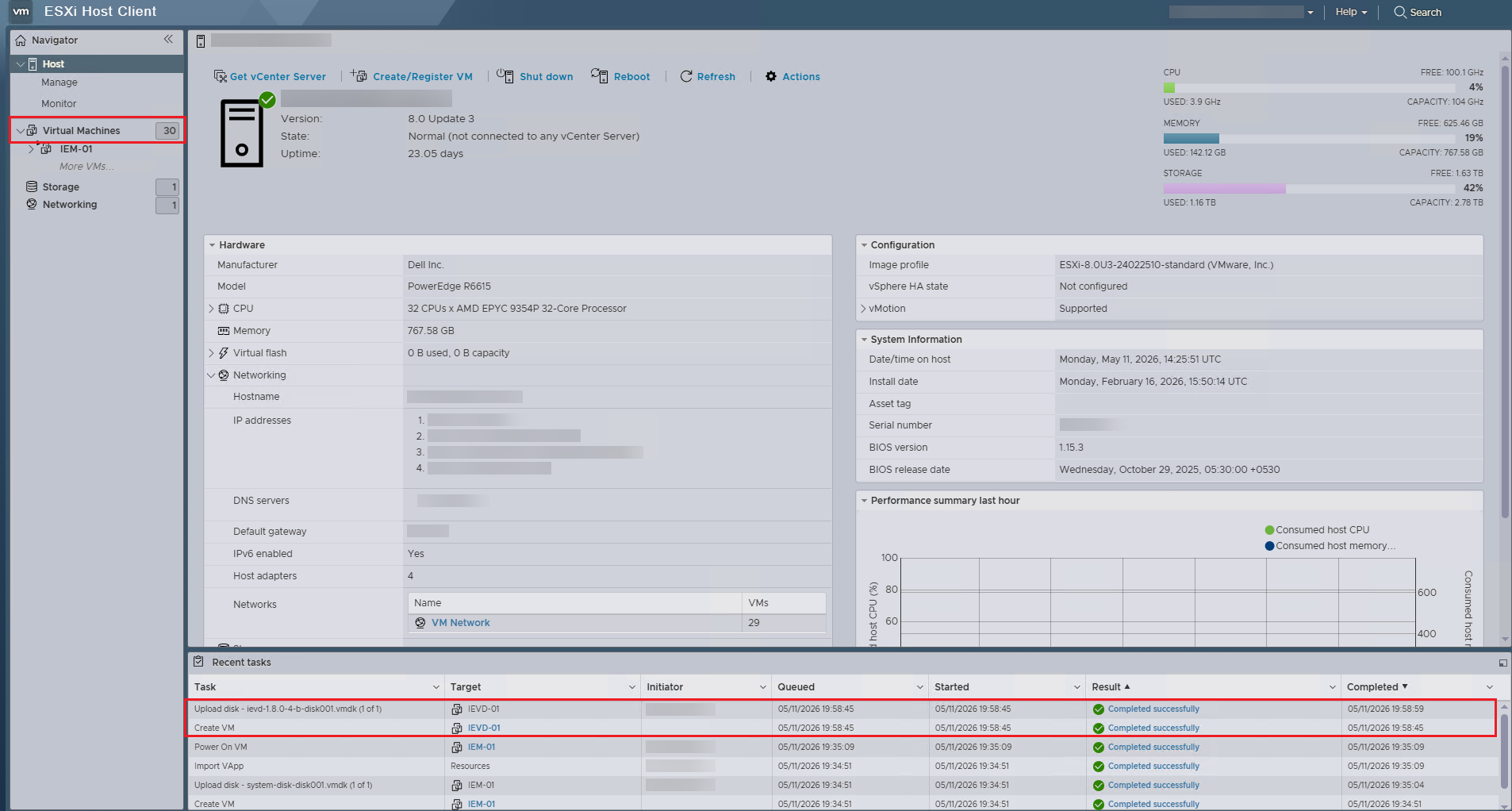This screenshot has height=811, width=1512.
Task: Open the Help dropdown menu
Action: coord(1351,12)
